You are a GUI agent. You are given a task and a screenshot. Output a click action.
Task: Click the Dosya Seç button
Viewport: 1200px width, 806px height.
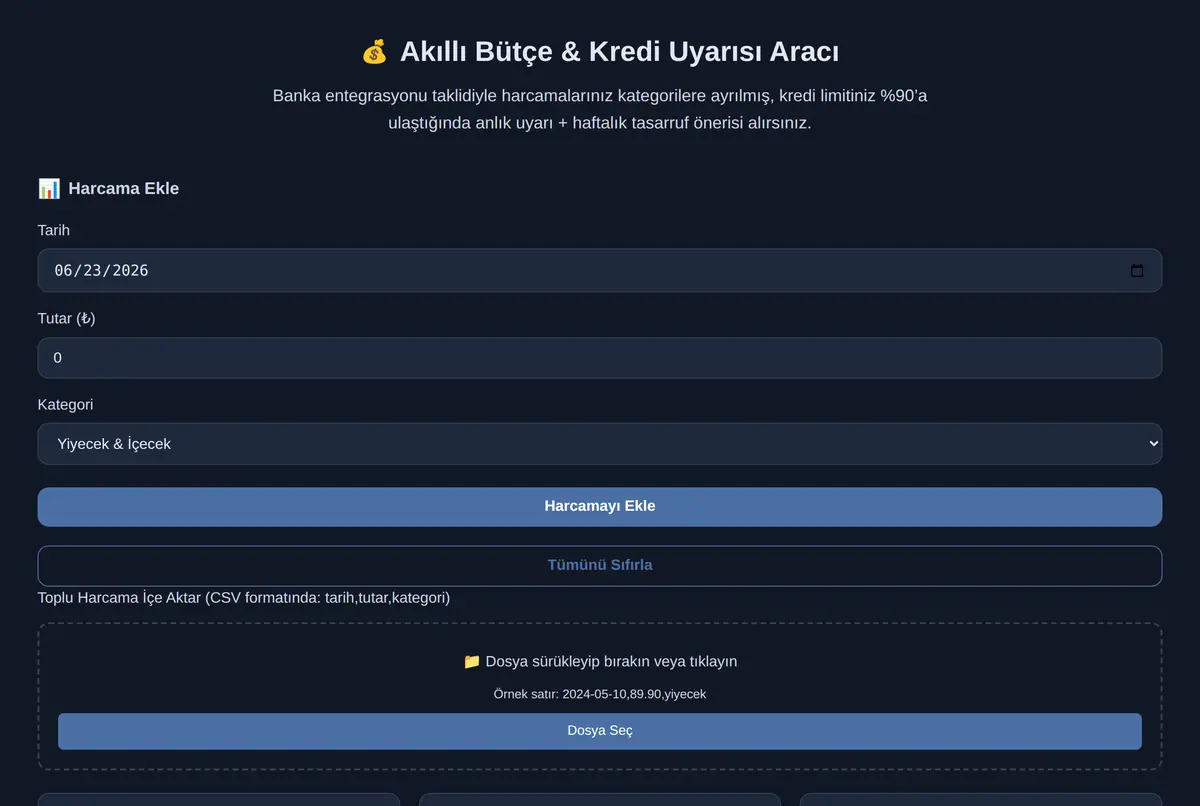tap(600, 731)
